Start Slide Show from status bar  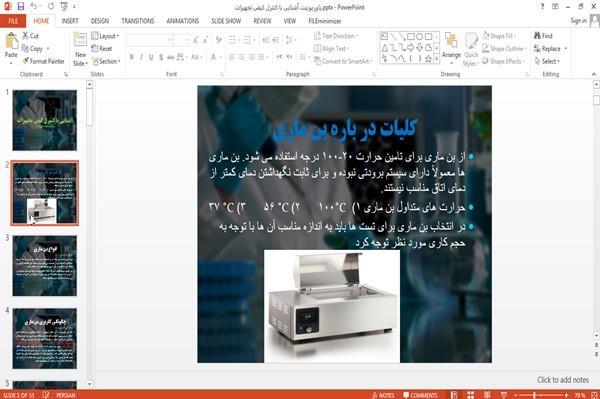tap(504, 395)
